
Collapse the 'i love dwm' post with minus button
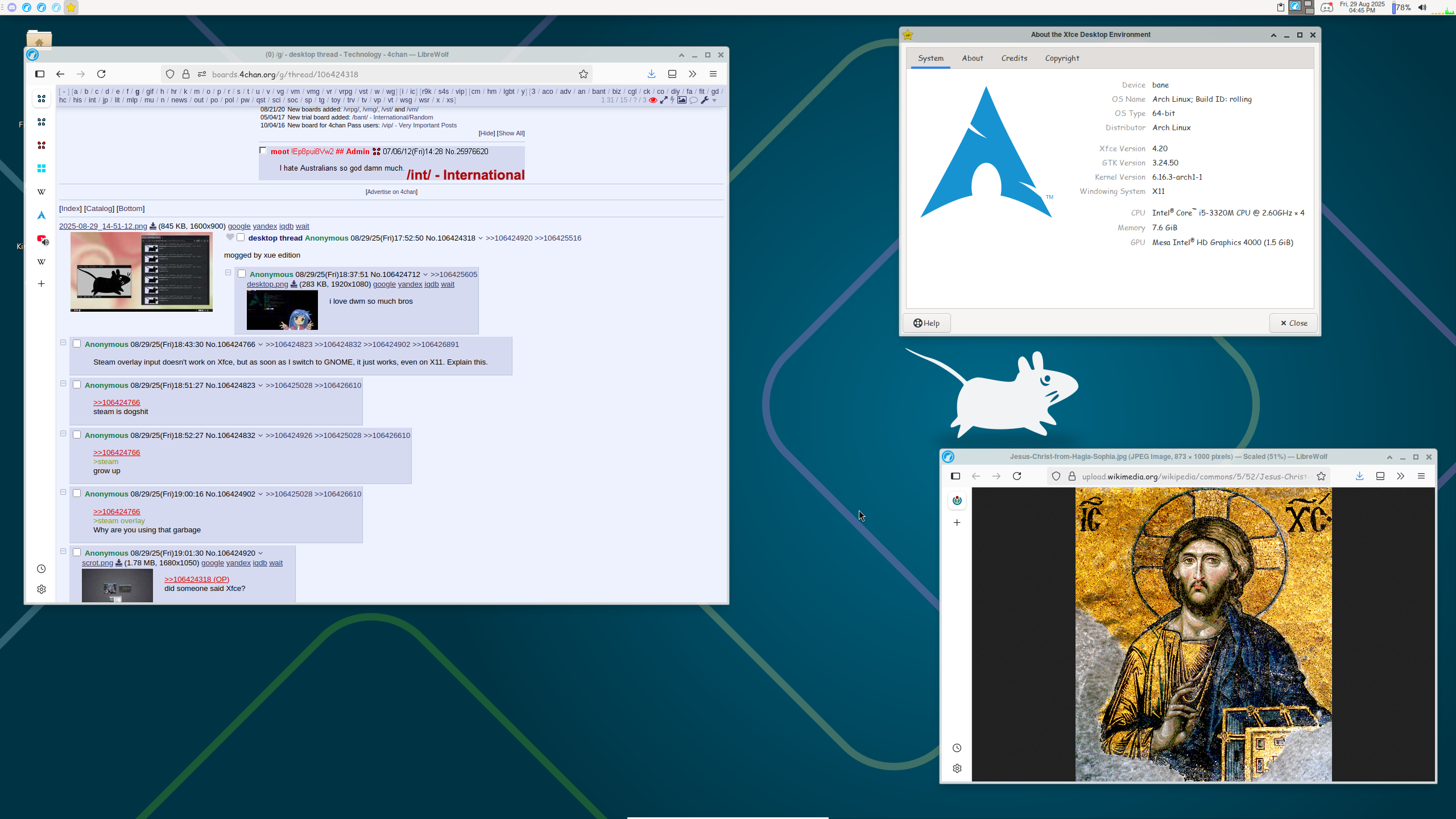[228, 272]
